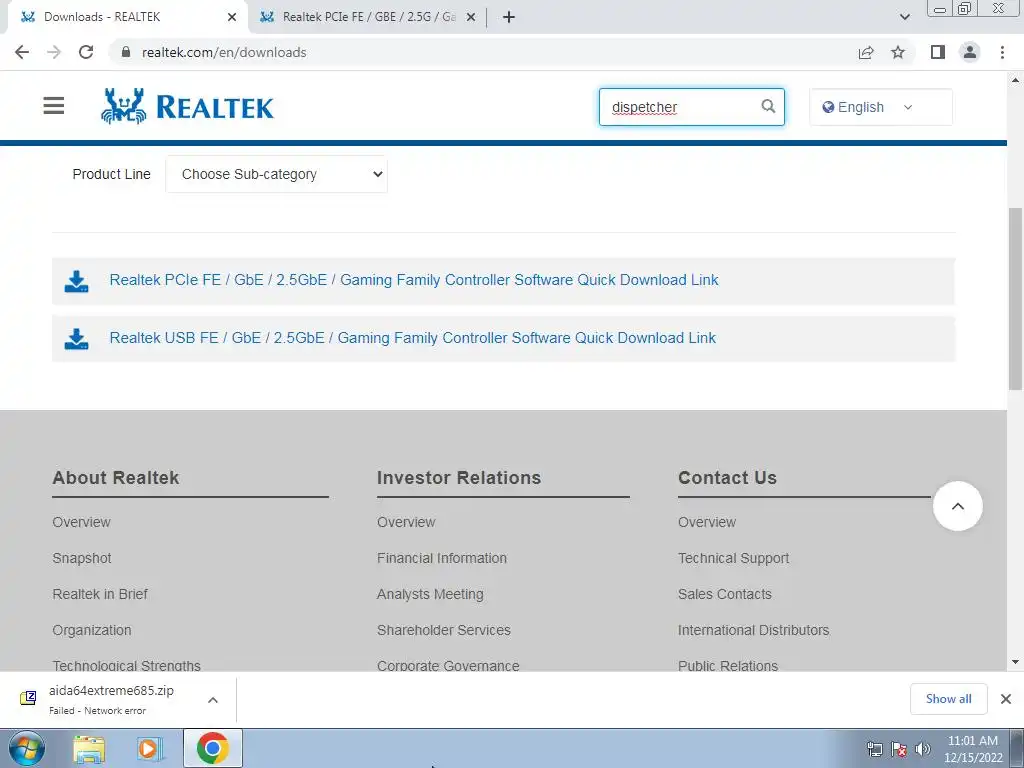Viewport: 1024px width, 768px height.
Task: Click the browser forward arrow
Action: pyautogui.click(x=54, y=52)
